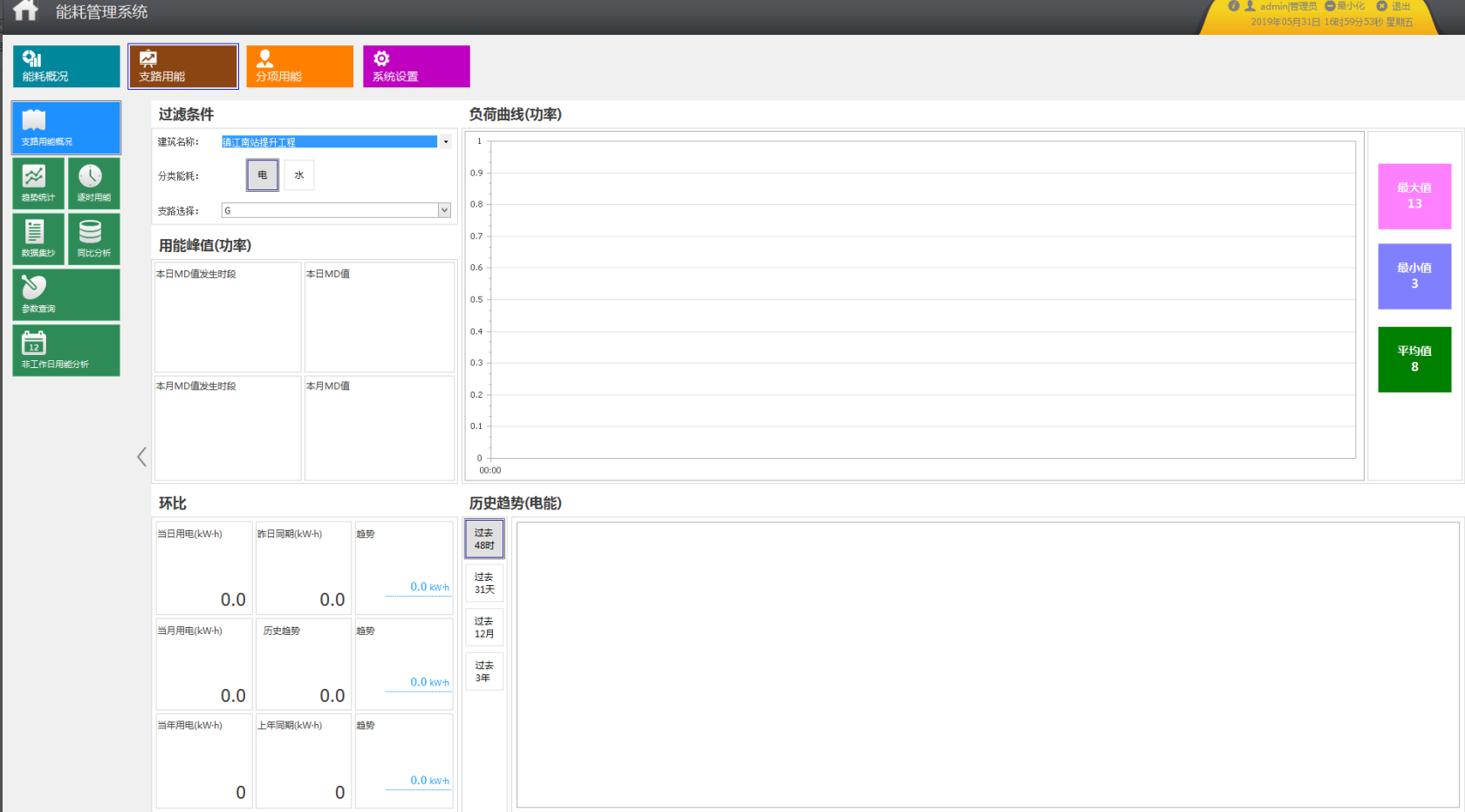Click the 昨日同期(kW·h) value cell
1465x812 pixels.
point(304,568)
